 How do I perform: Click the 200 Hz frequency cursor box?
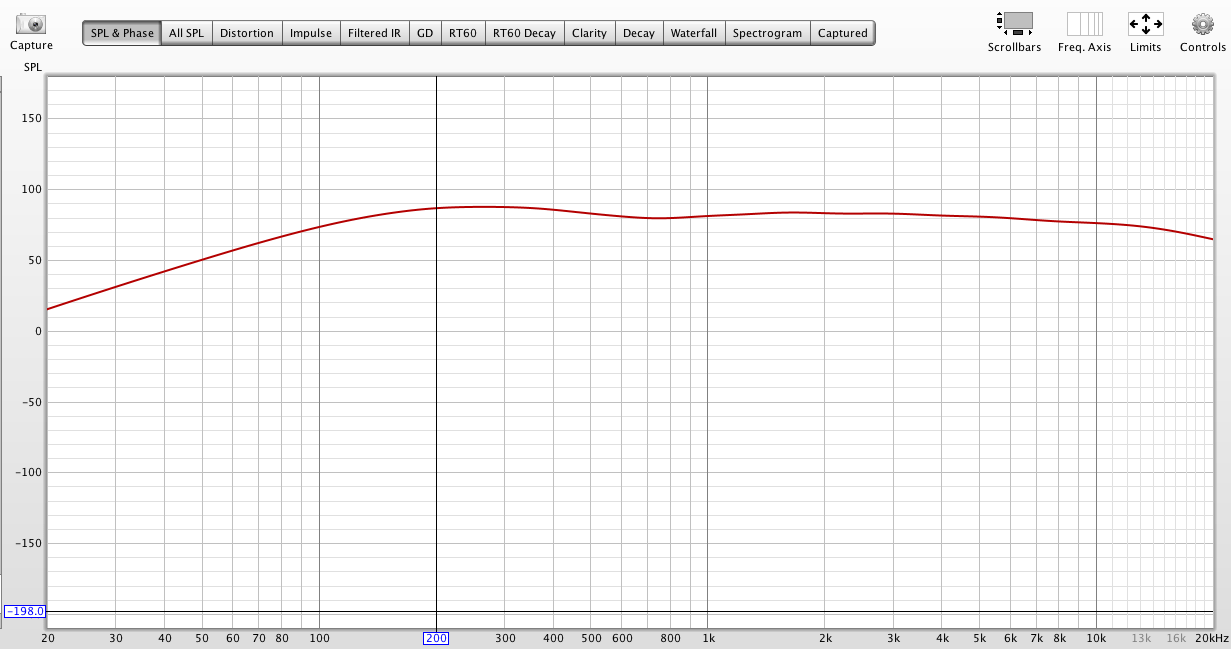tap(436, 638)
